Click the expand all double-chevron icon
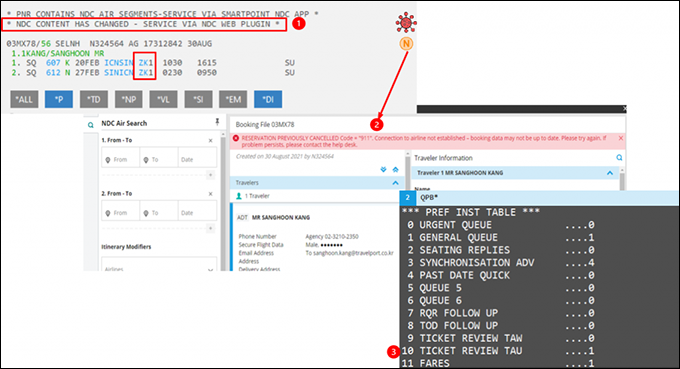Screen dimensions: 680x369 click(x=383, y=170)
